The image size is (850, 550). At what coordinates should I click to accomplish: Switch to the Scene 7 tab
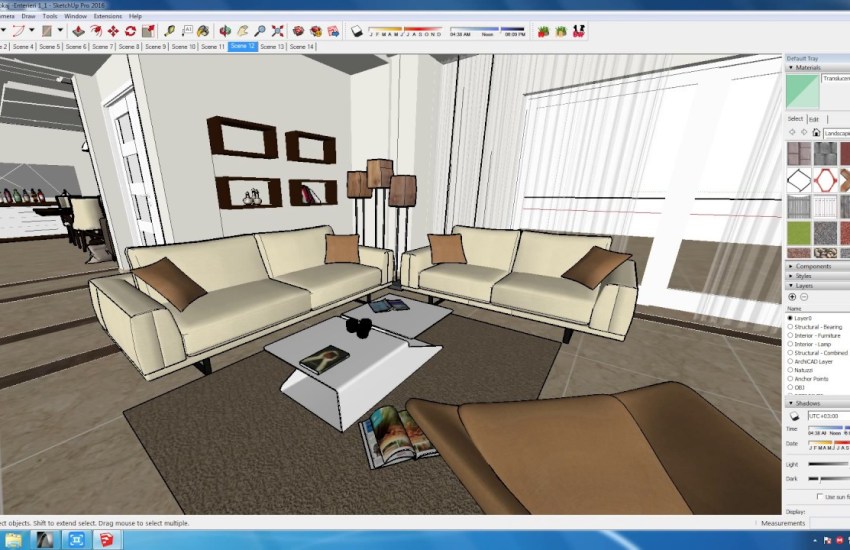[103, 47]
